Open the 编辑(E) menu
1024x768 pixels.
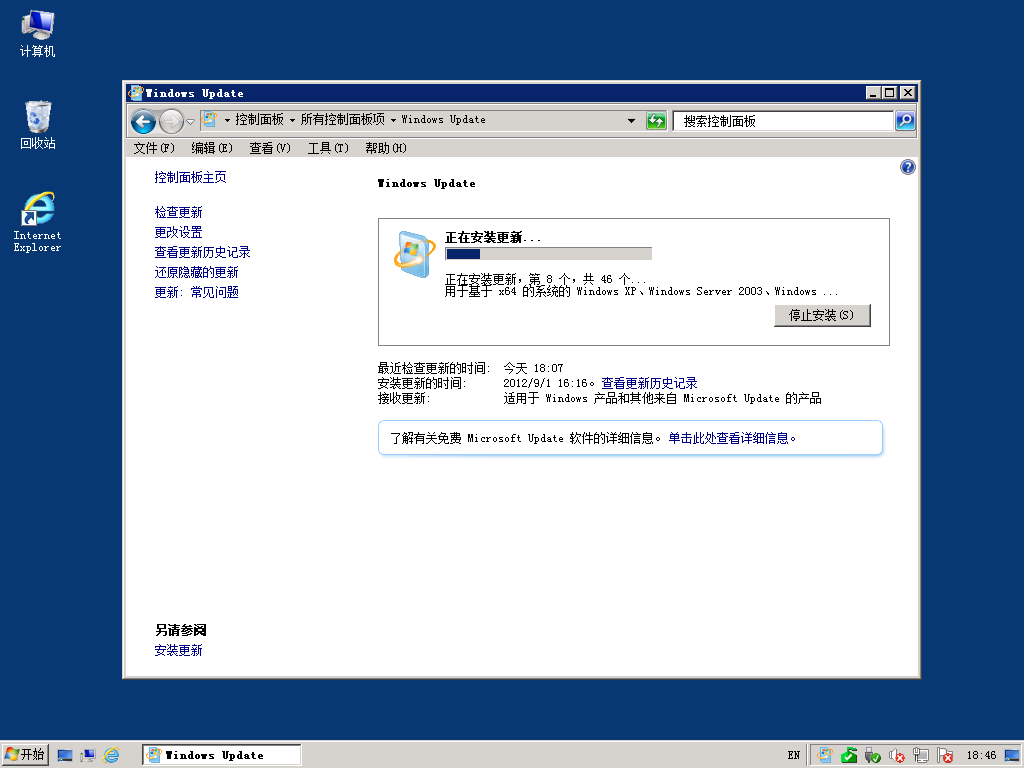[212, 148]
